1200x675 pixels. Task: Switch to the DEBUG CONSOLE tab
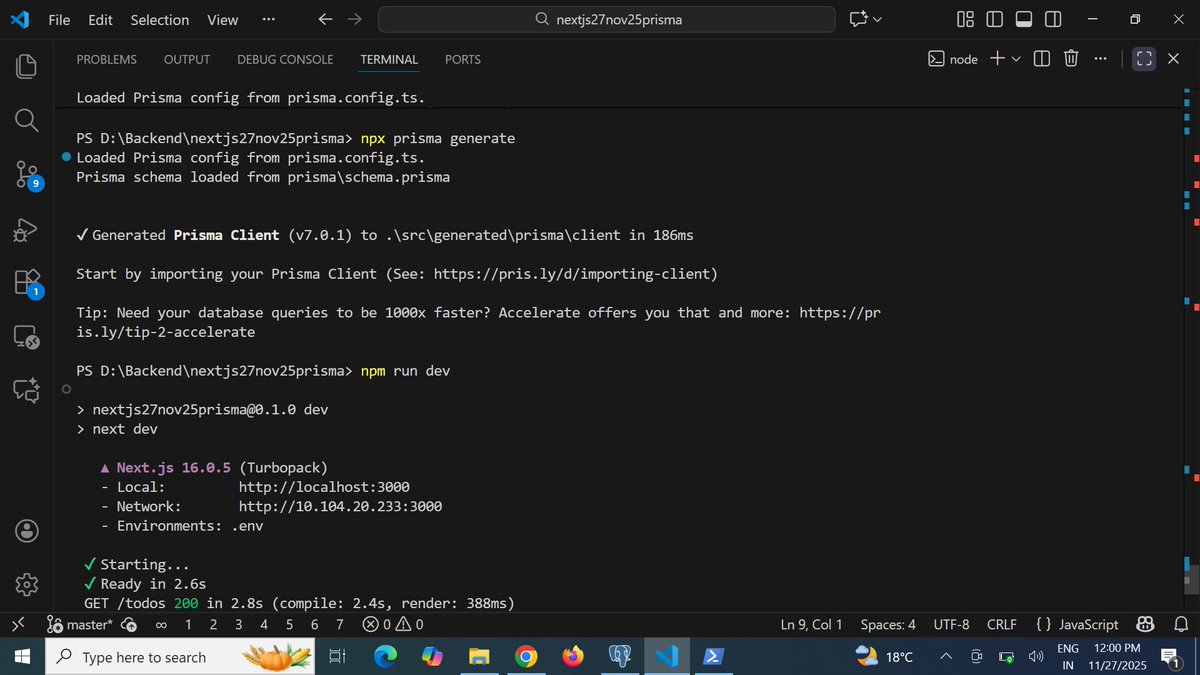[x=285, y=59]
